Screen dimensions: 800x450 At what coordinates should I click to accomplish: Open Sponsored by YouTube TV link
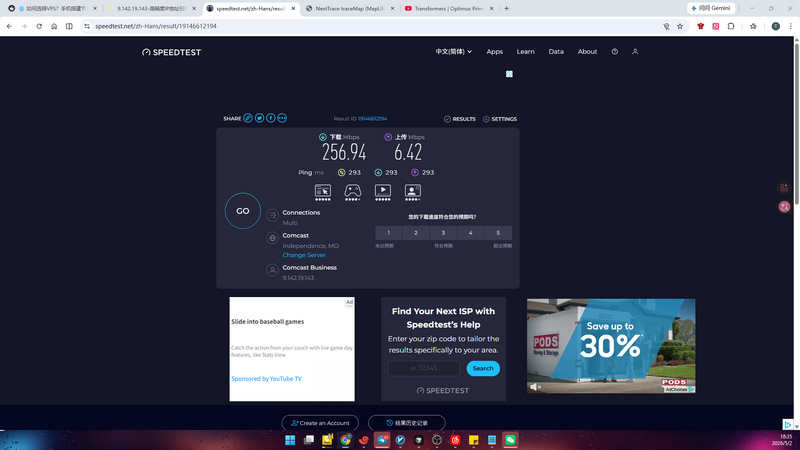point(266,379)
